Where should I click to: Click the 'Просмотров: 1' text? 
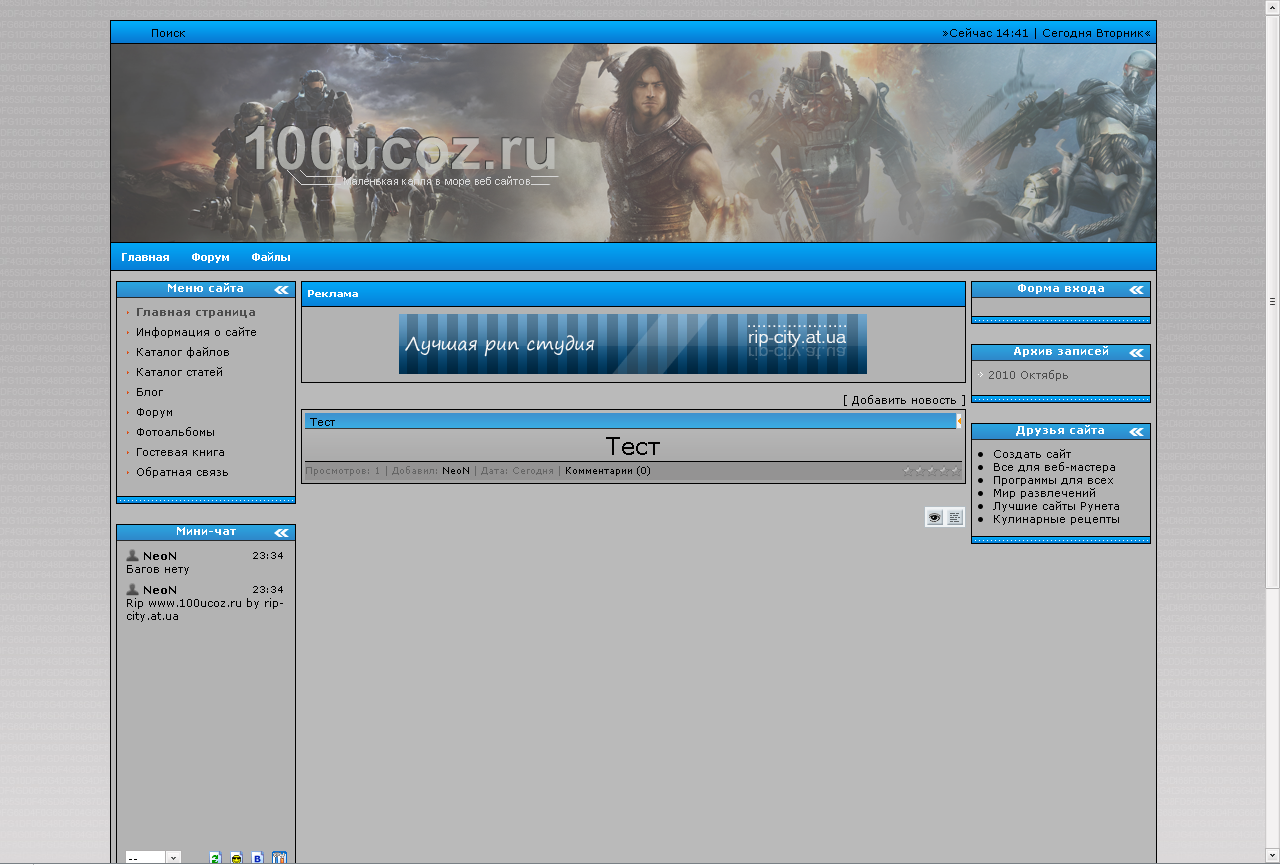(x=343, y=470)
